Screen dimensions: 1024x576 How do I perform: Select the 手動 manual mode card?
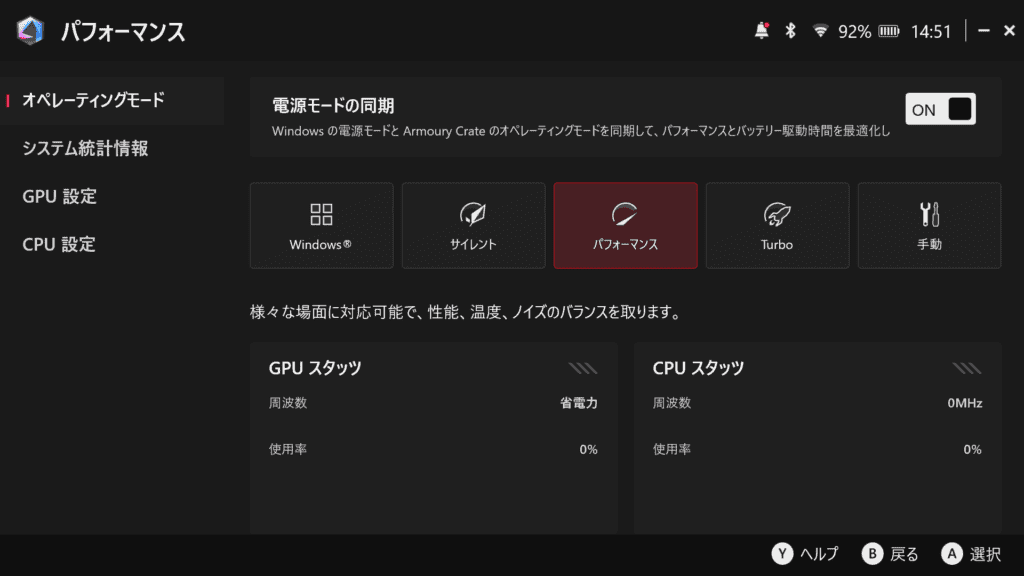[929, 225]
